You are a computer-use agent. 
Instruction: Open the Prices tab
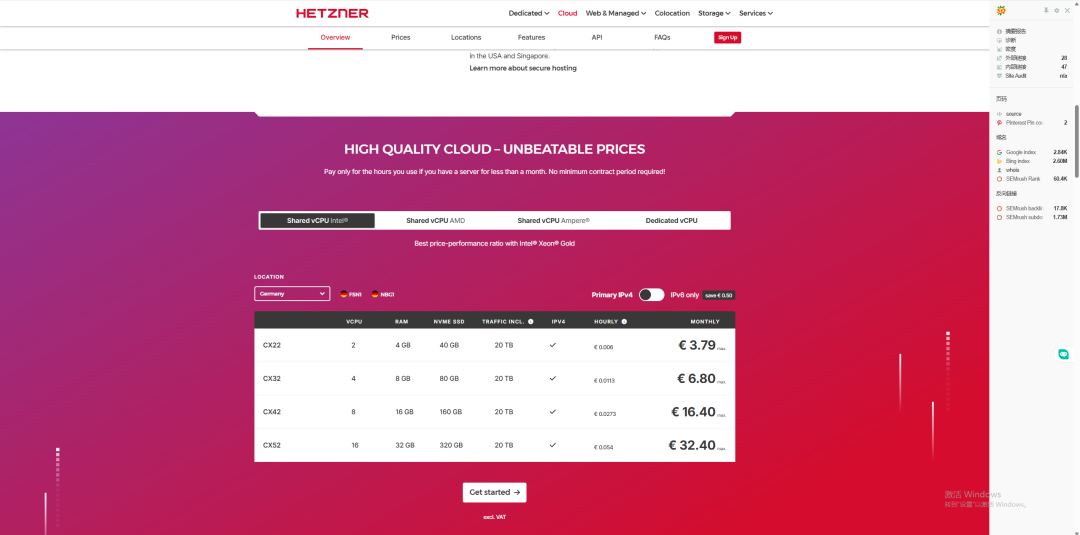click(x=401, y=37)
